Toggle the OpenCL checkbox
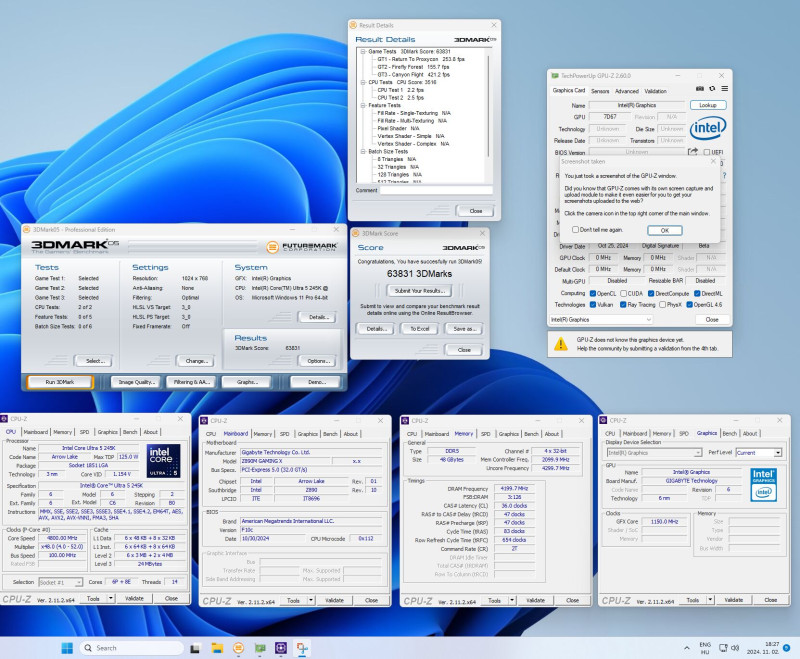Image resolution: width=800 pixels, height=659 pixels. click(593, 293)
